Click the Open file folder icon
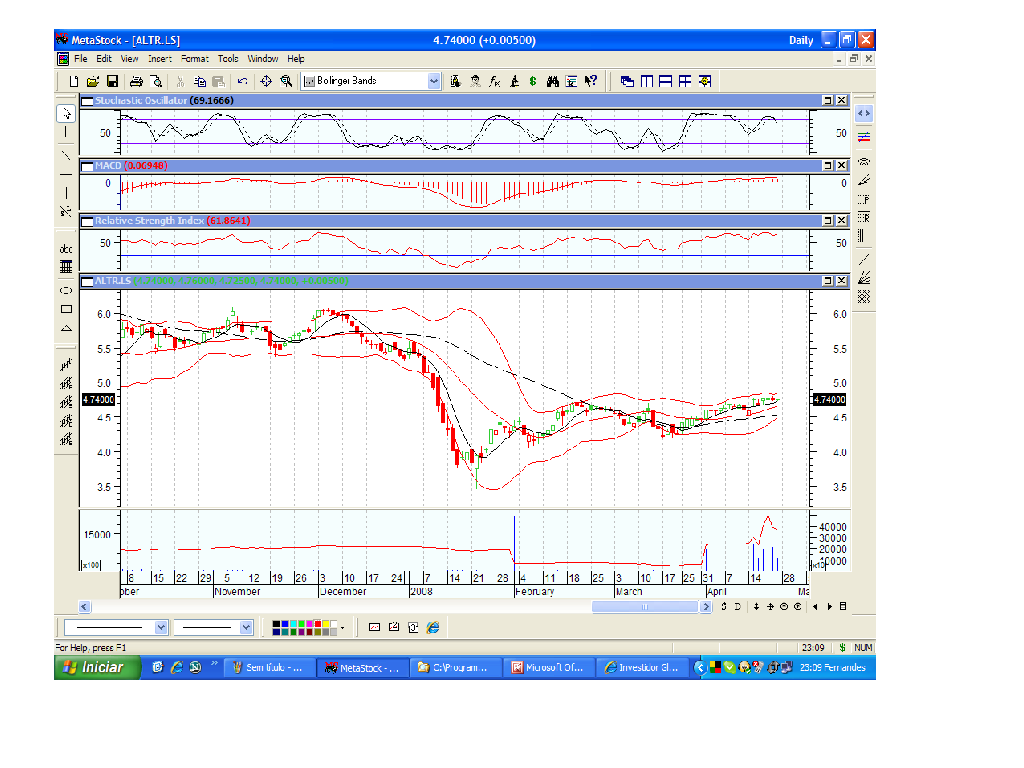The image size is (1024, 768). point(93,81)
